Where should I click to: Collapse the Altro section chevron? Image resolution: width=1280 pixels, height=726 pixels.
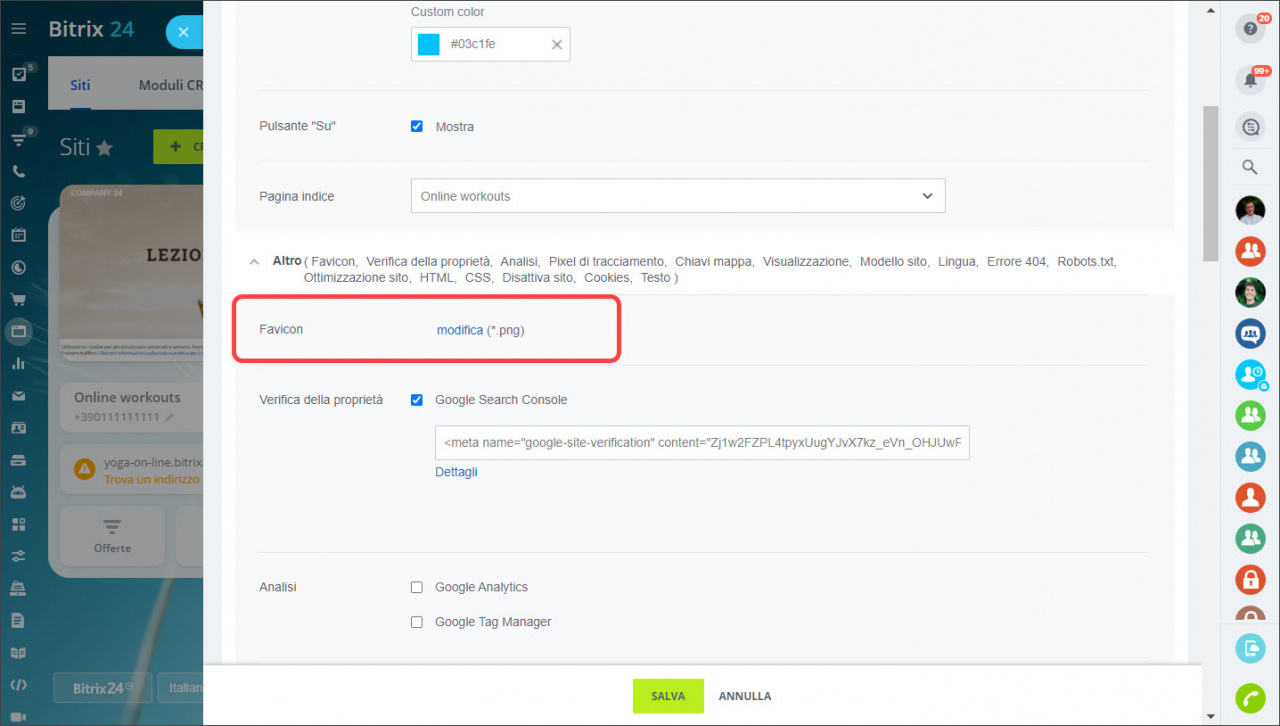(x=254, y=262)
